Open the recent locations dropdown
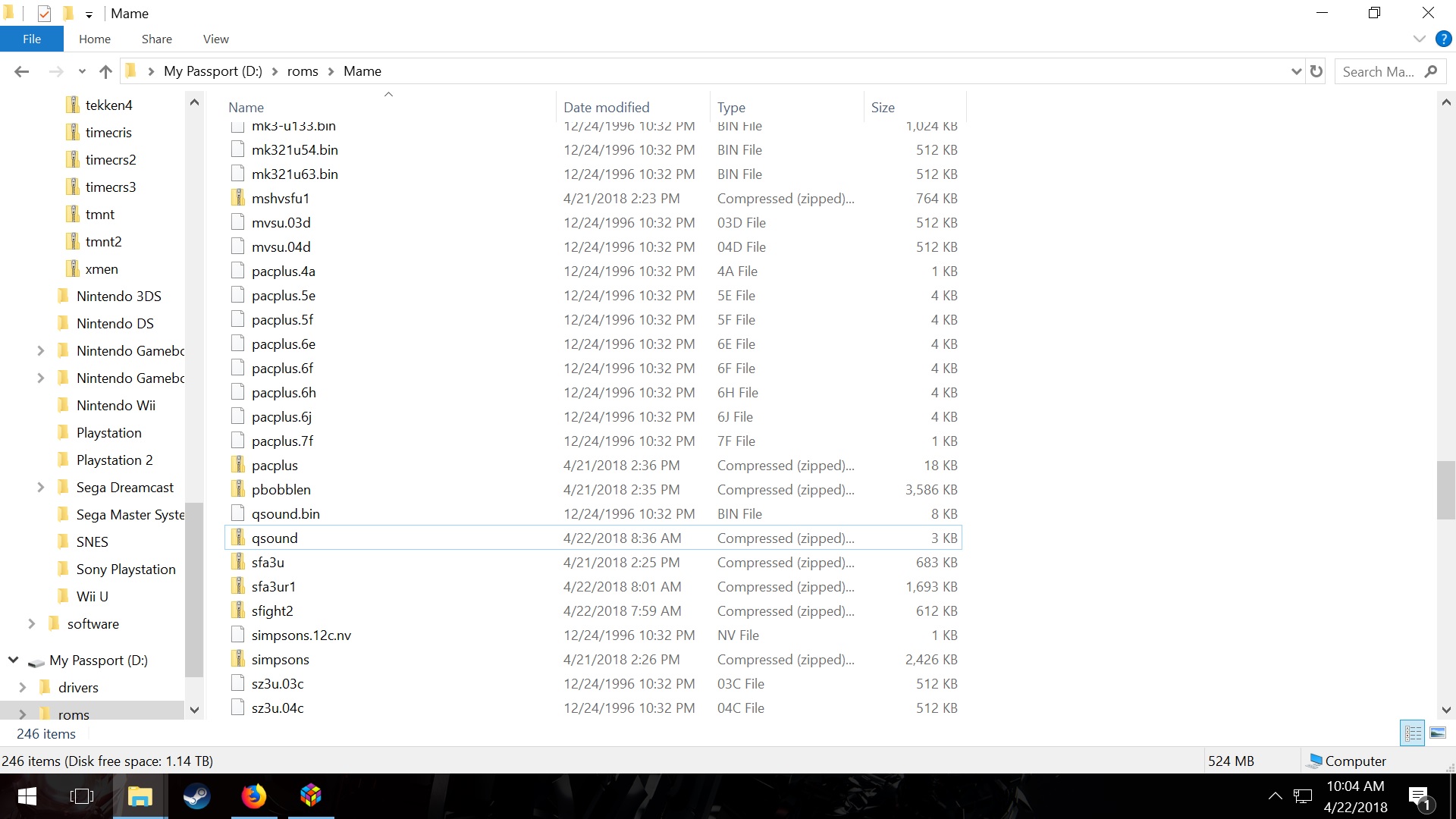 [x=82, y=71]
